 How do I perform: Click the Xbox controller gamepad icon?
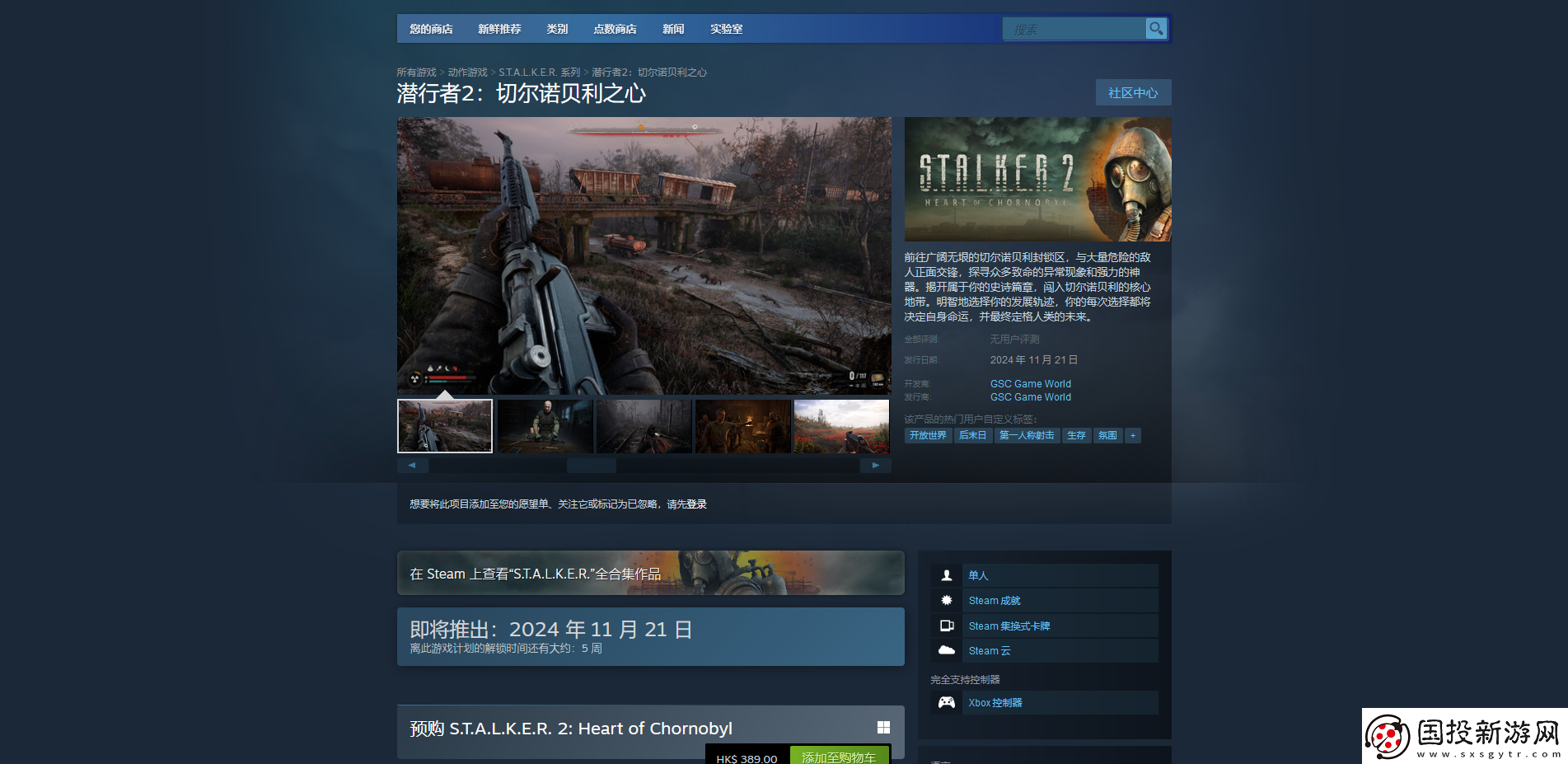pyautogui.click(x=947, y=703)
